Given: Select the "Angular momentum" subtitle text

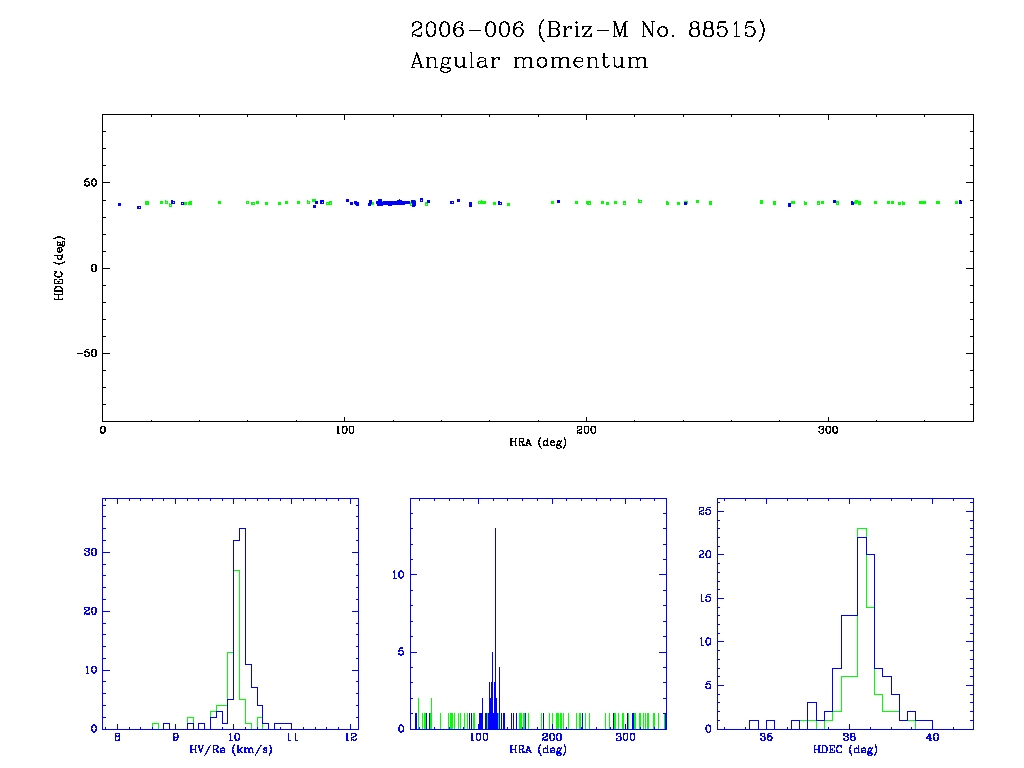Looking at the screenshot, I should (x=529, y=62).
